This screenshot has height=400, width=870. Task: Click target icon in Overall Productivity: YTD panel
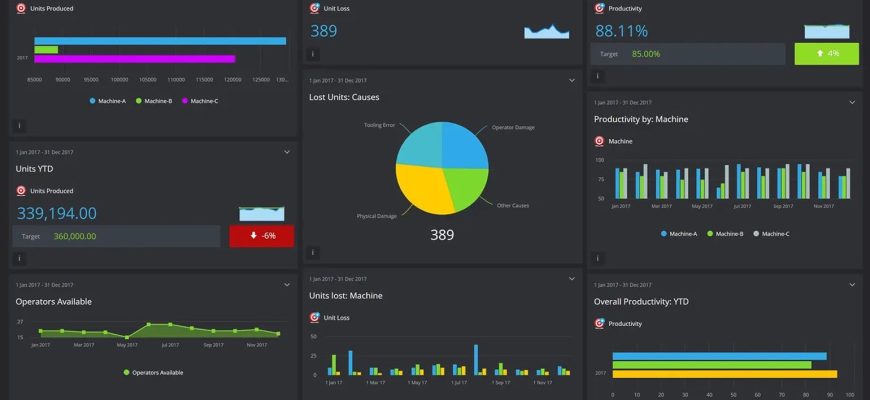point(600,323)
